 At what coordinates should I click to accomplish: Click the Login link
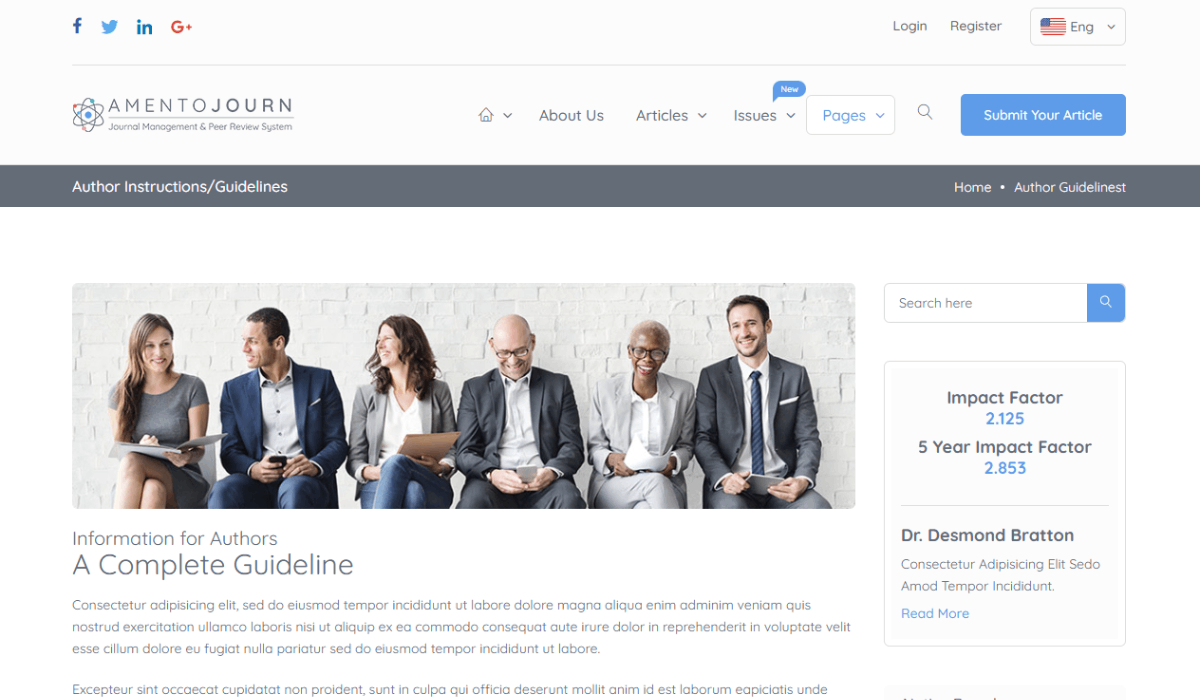910,26
